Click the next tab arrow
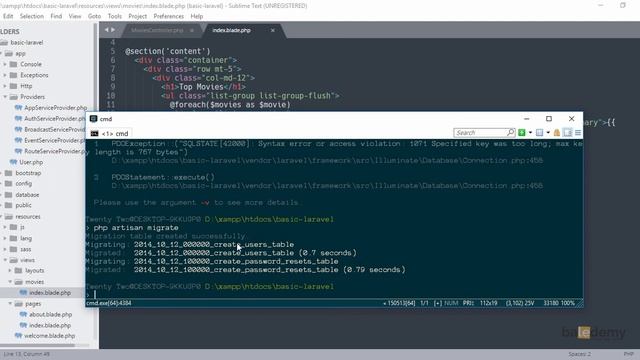Screen dimensions: 640x360 (x=113, y=30)
